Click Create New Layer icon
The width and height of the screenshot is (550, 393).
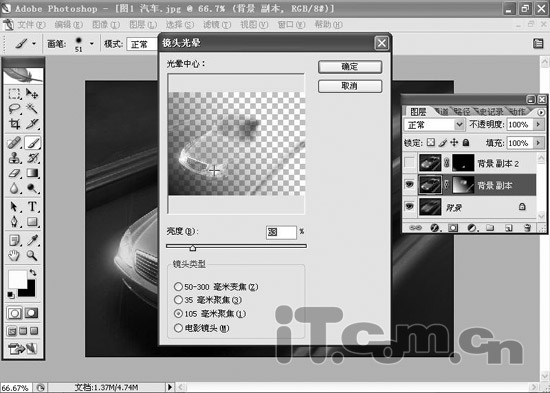pos(508,228)
